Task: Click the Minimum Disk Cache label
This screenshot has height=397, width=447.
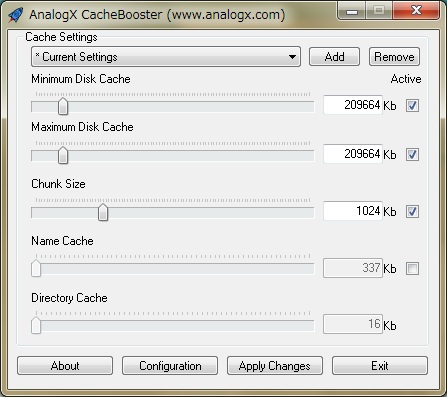Action: (81, 79)
